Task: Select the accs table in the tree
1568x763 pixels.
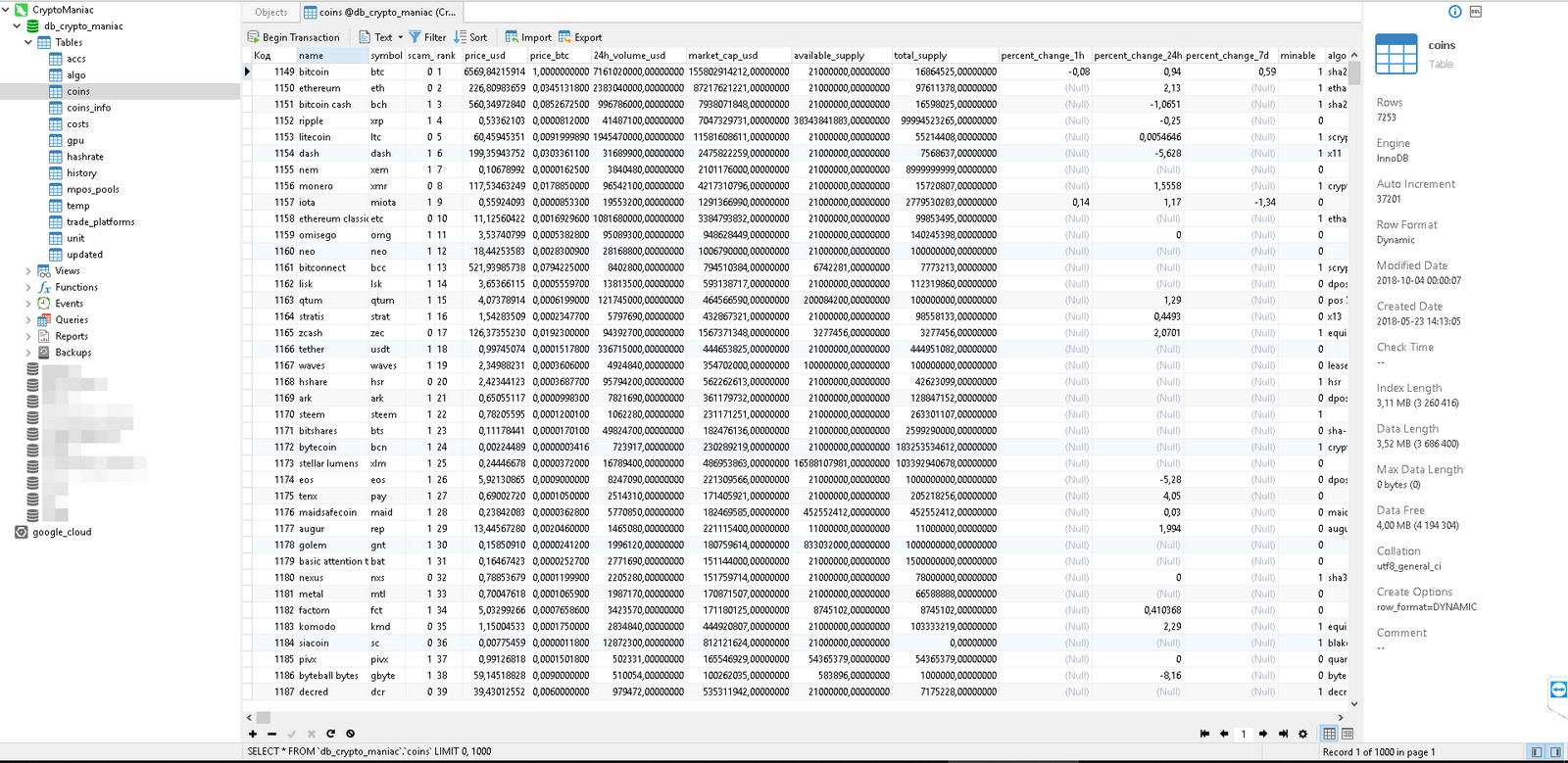Action: pos(75,59)
